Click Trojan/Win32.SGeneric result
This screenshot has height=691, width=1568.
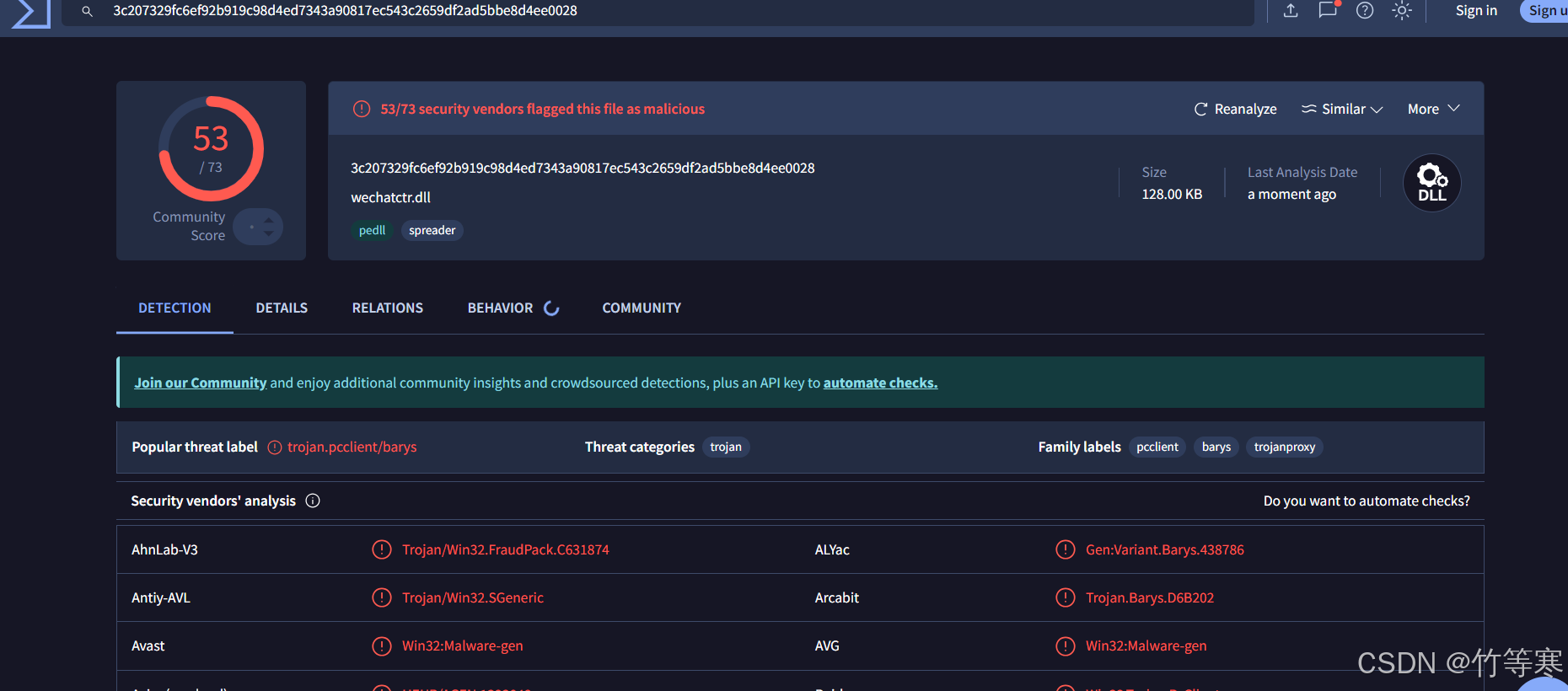(473, 598)
